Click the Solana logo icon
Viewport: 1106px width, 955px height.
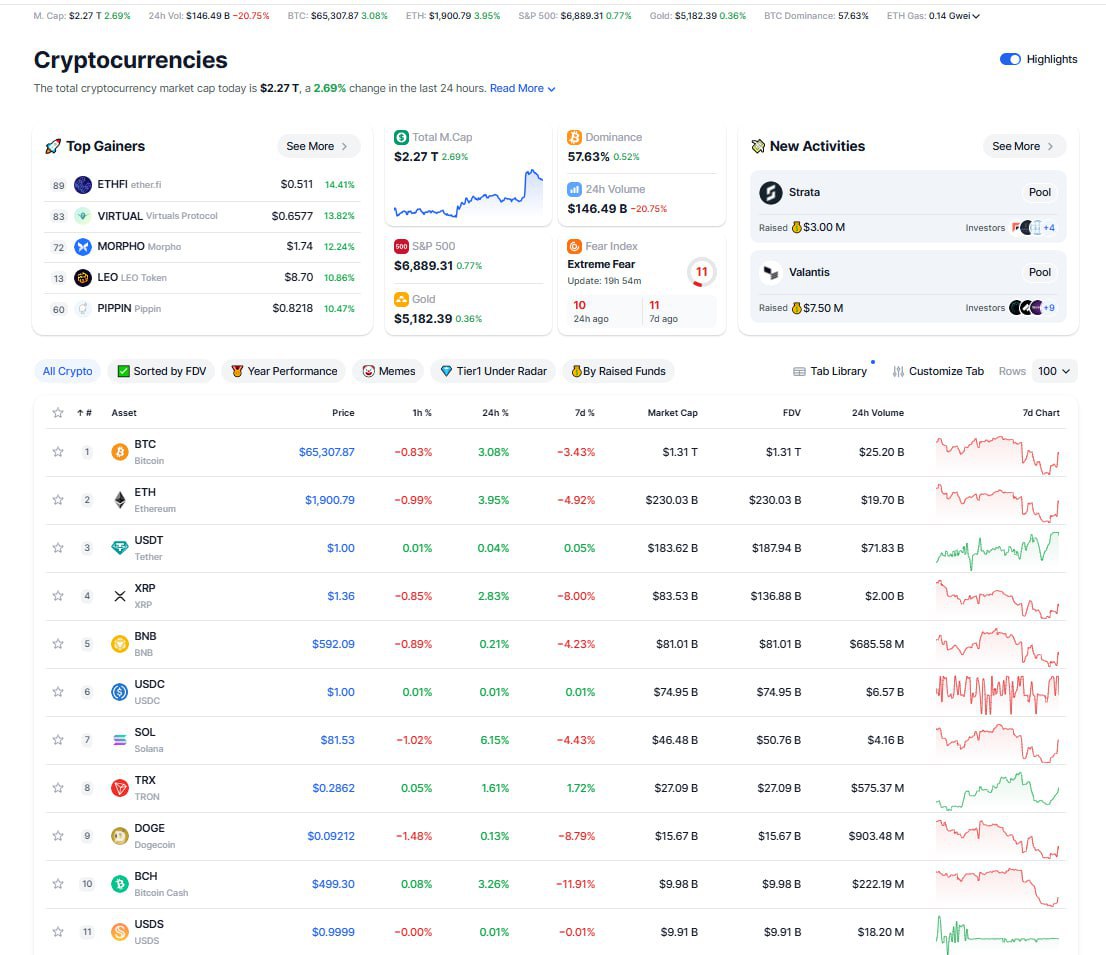click(119, 740)
